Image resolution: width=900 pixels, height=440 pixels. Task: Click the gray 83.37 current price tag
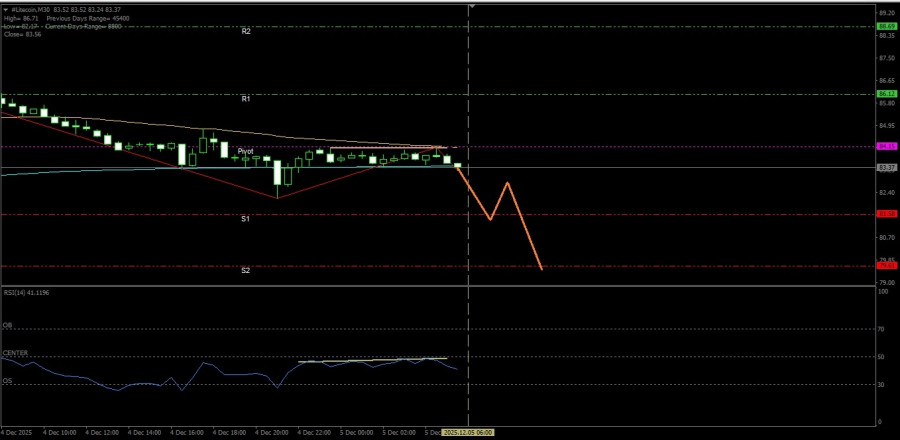tap(886, 167)
